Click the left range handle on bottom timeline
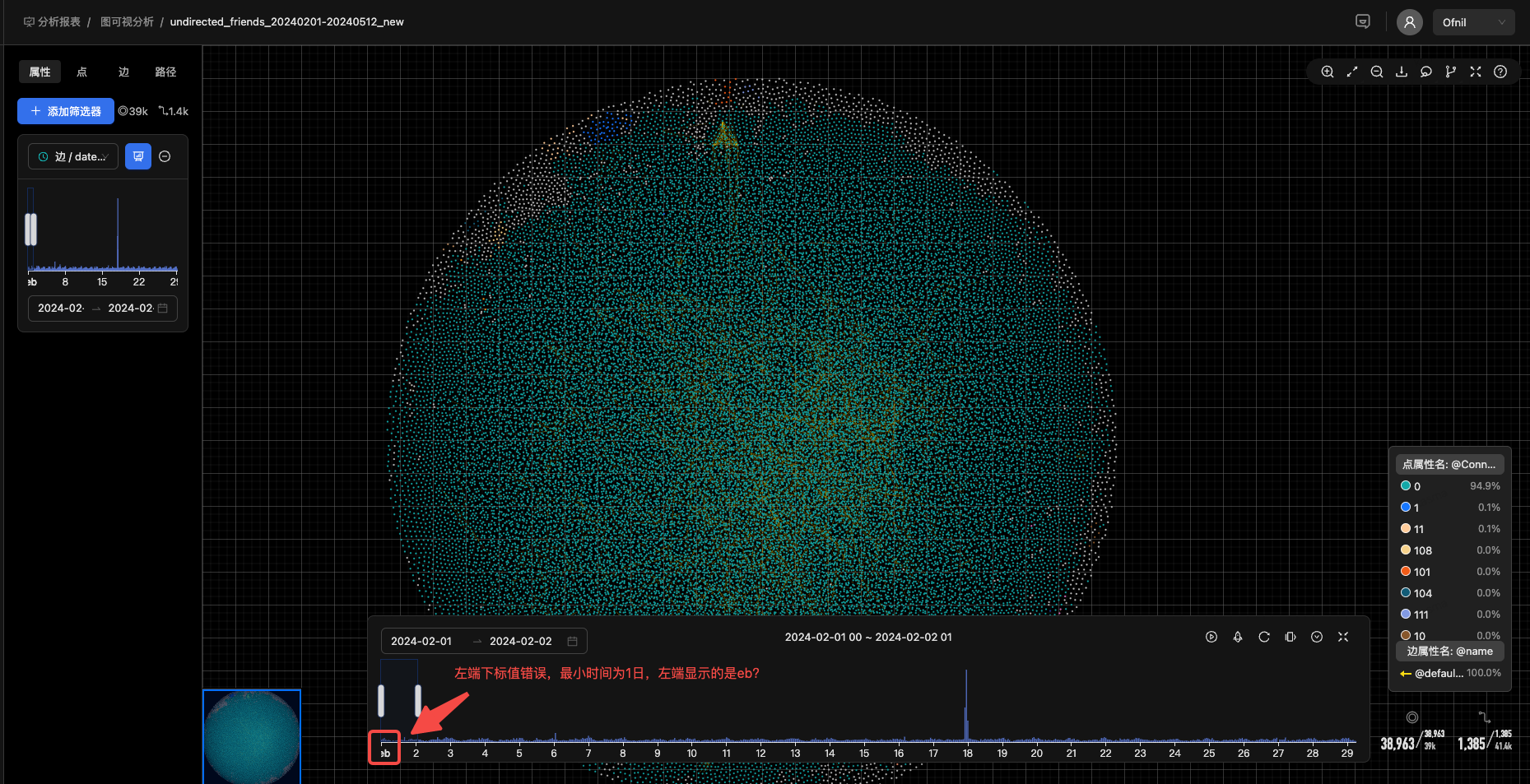The width and height of the screenshot is (1530, 784). coord(381,701)
